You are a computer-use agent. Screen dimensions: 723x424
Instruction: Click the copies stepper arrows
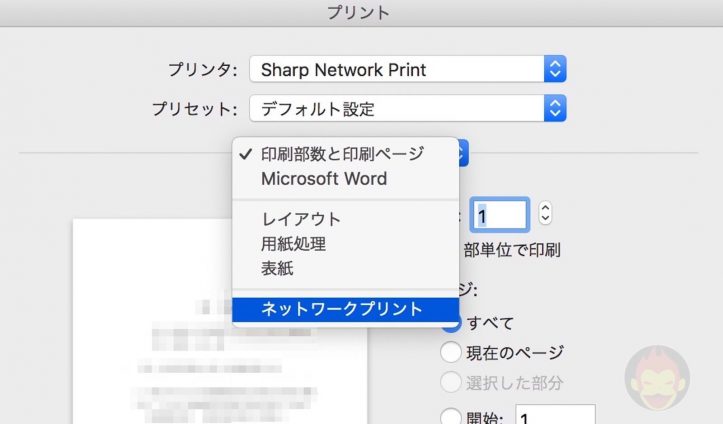[545, 213]
